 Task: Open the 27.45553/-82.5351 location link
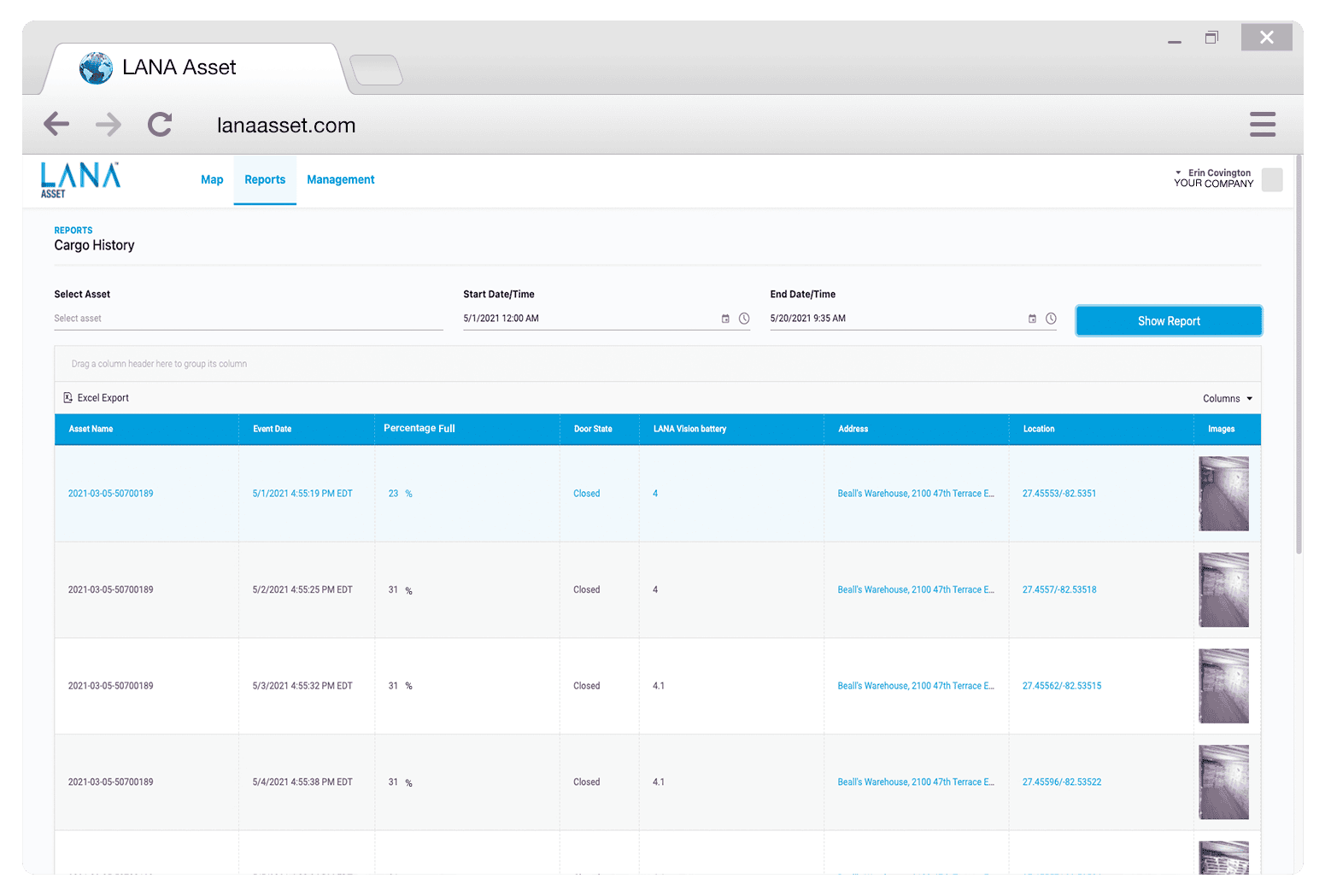click(x=1058, y=494)
